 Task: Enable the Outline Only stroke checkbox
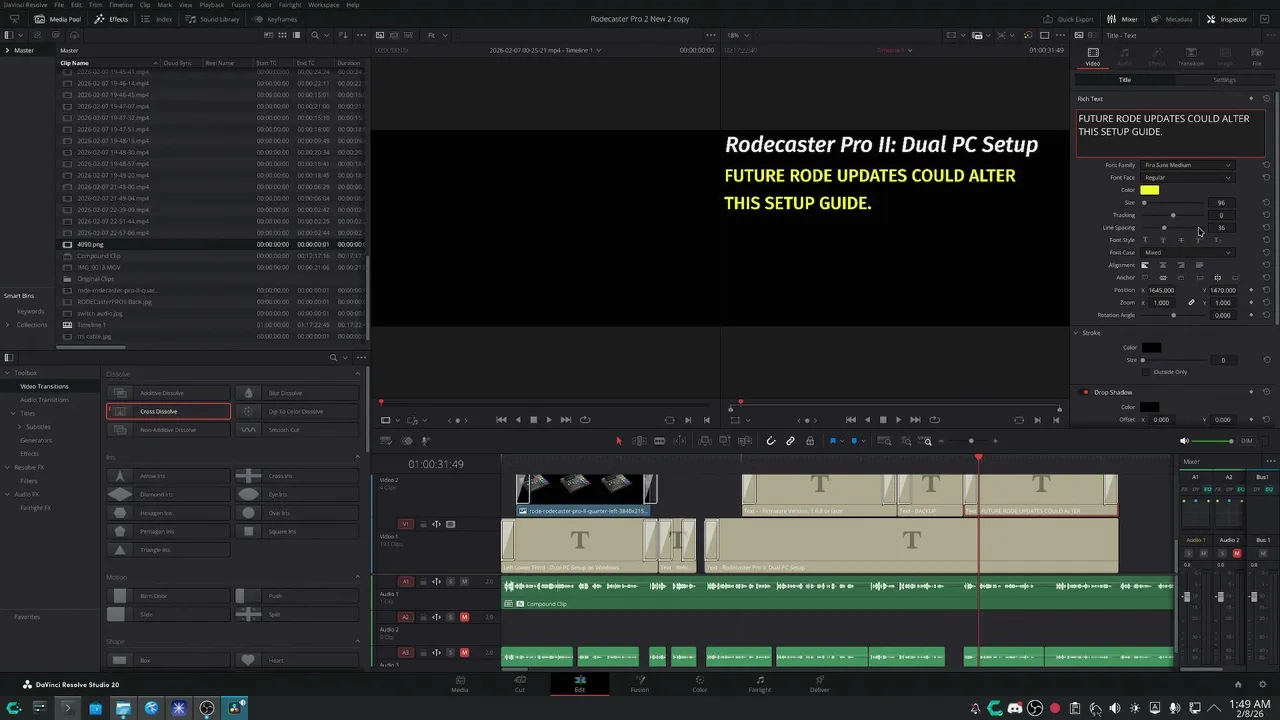(x=1147, y=372)
